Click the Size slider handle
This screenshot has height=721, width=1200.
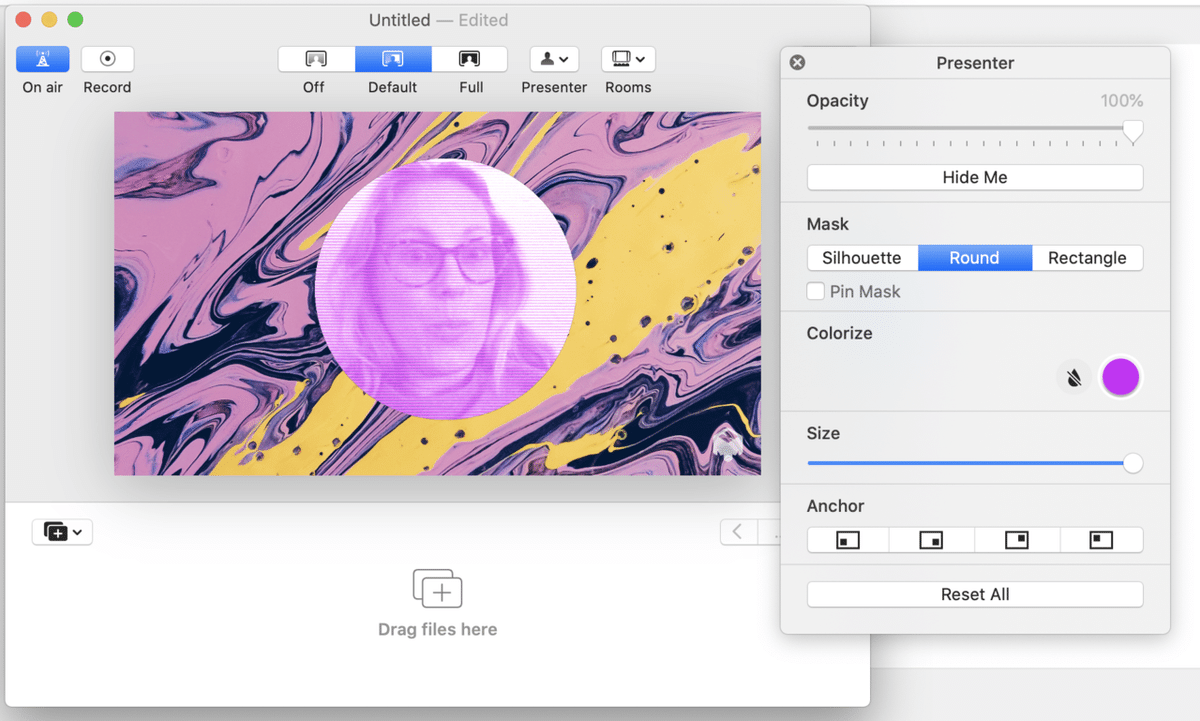point(1133,463)
